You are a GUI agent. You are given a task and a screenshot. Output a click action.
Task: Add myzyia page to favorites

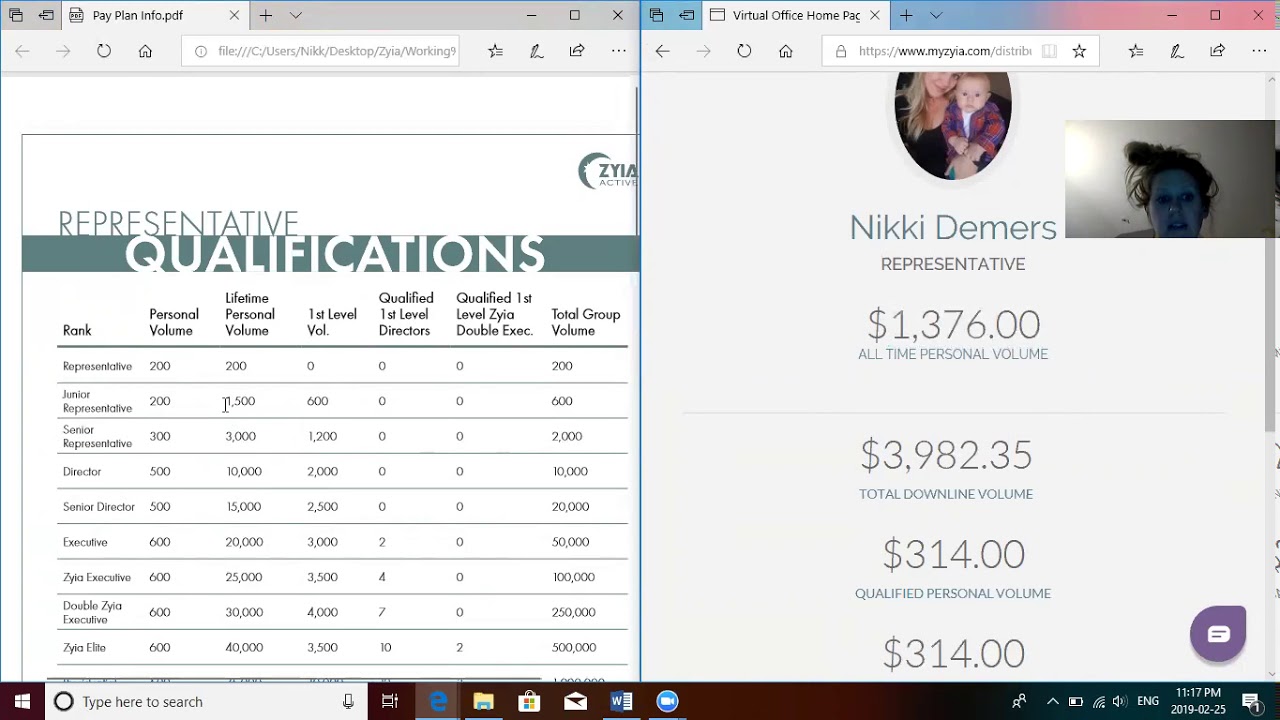[x=1079, y=51]
